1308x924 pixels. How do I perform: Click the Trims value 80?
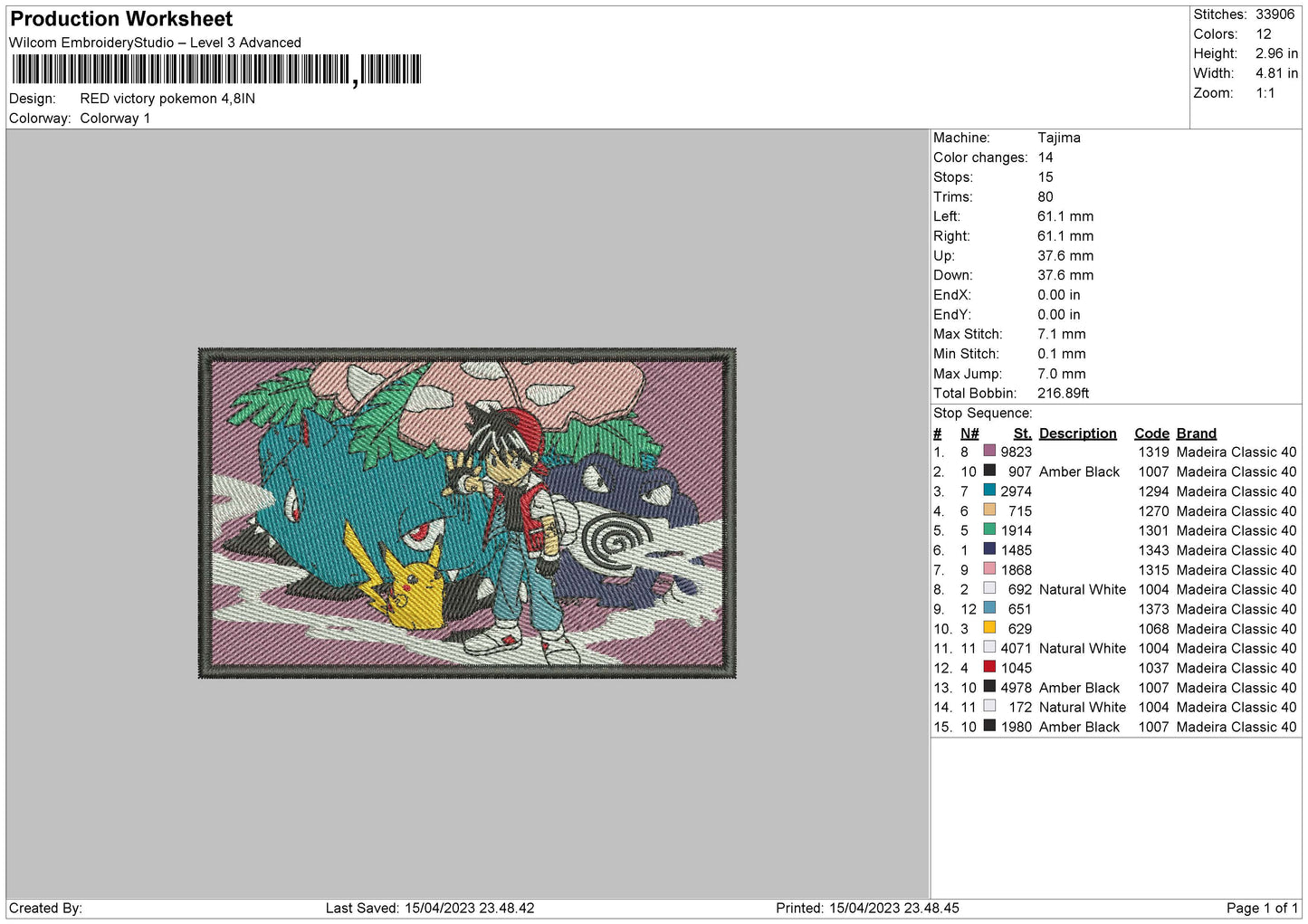(x=1045, y=196)
